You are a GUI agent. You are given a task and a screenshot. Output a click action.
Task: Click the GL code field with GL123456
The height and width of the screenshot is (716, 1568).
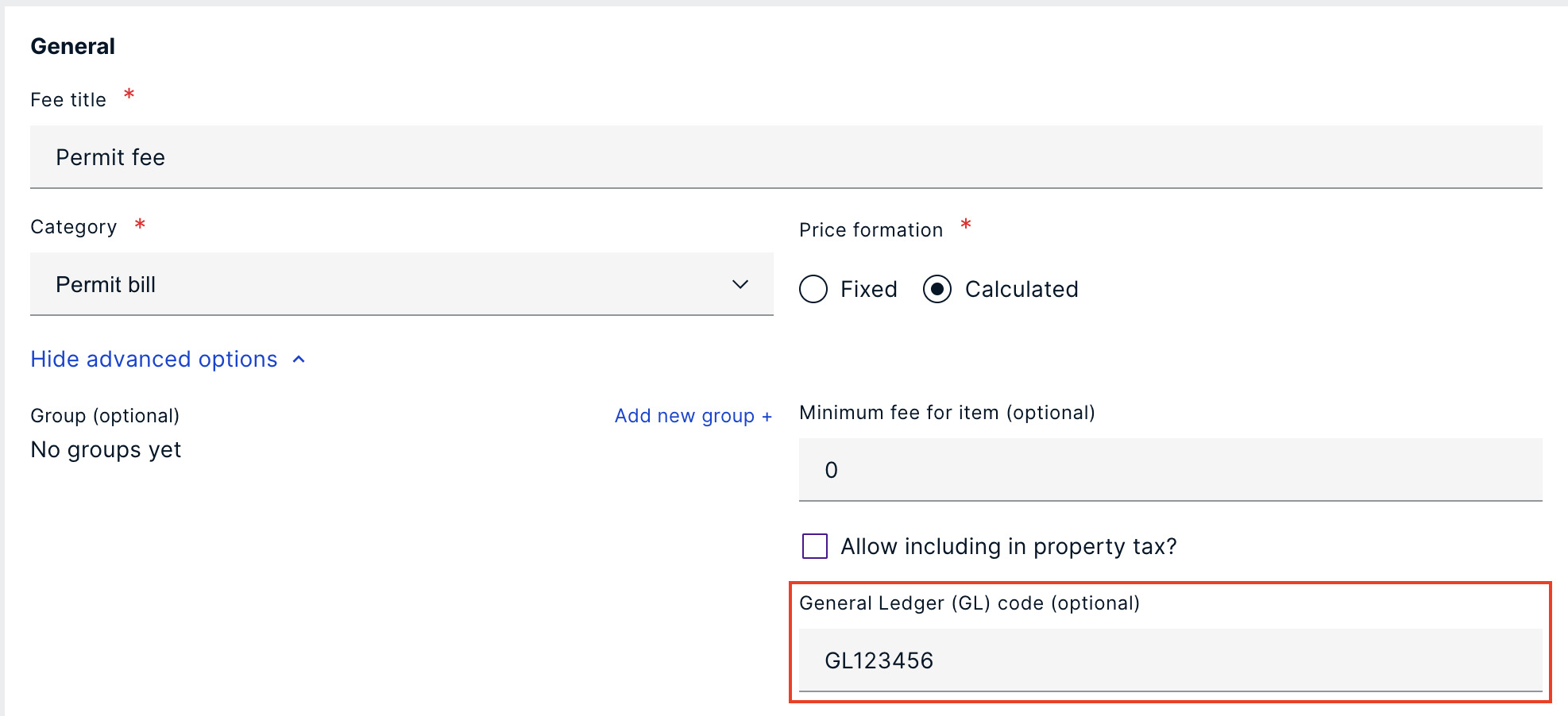tap(1170, 660)
